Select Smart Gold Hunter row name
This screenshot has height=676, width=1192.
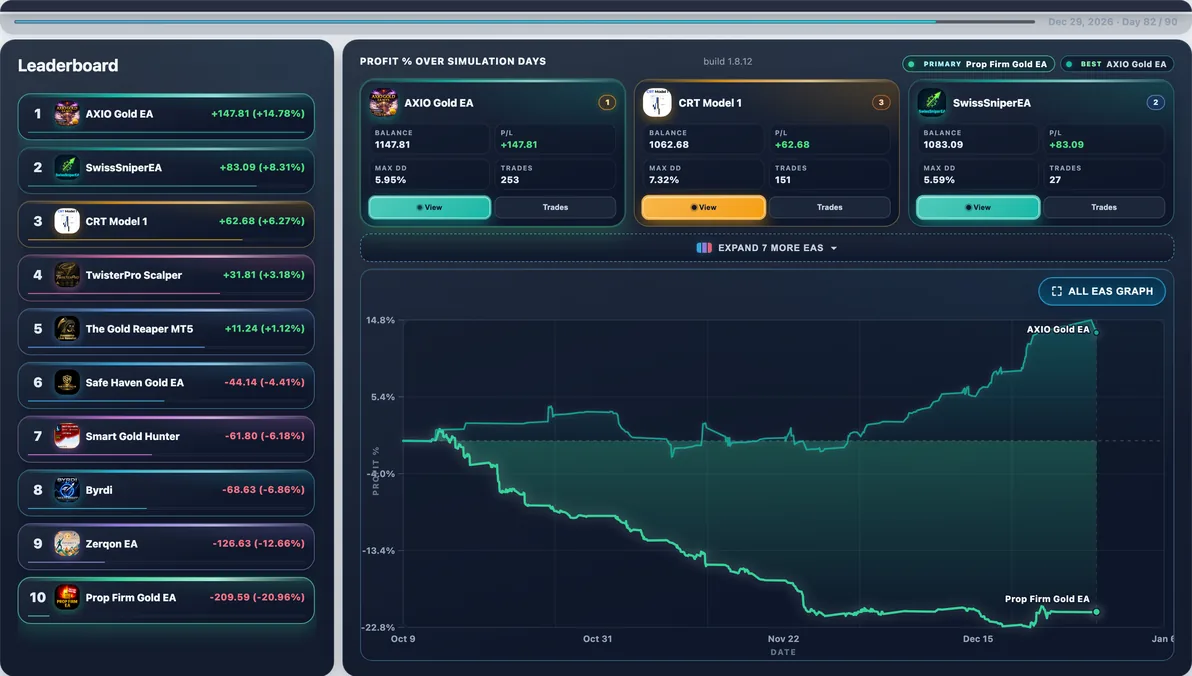[132, 436]
